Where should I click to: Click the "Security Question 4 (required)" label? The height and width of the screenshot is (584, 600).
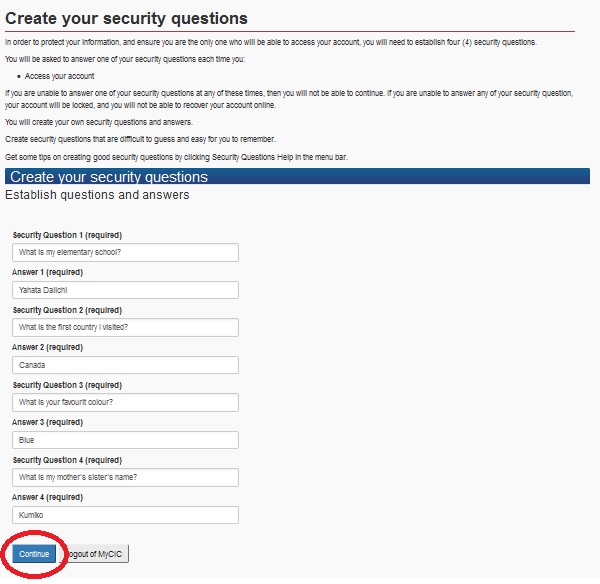(67, 460)
